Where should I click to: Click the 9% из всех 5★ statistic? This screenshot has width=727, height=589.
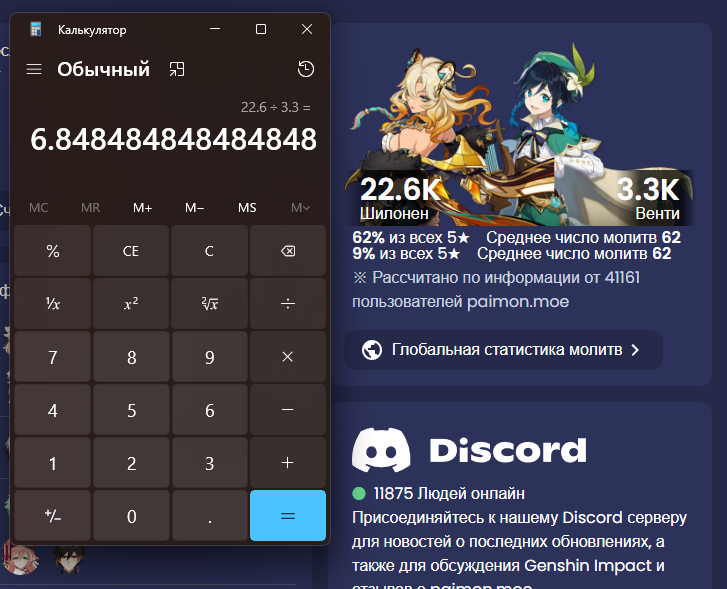406,254
